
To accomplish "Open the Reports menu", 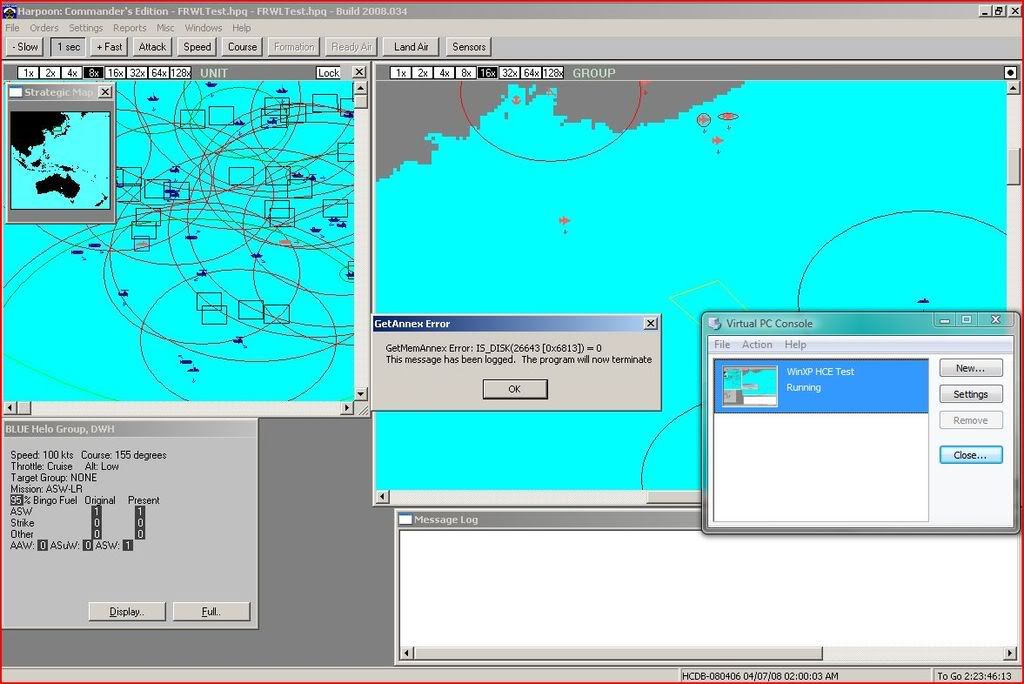I will pyautogui.click(x=129, y=28).
